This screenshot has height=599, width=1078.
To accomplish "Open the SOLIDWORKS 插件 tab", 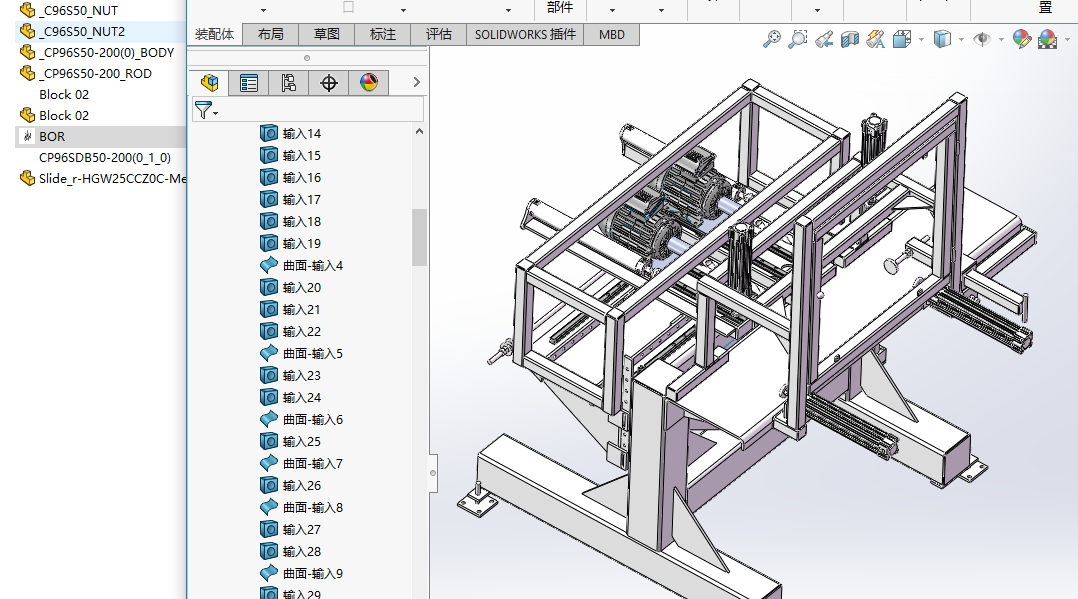I will [525, 34].
